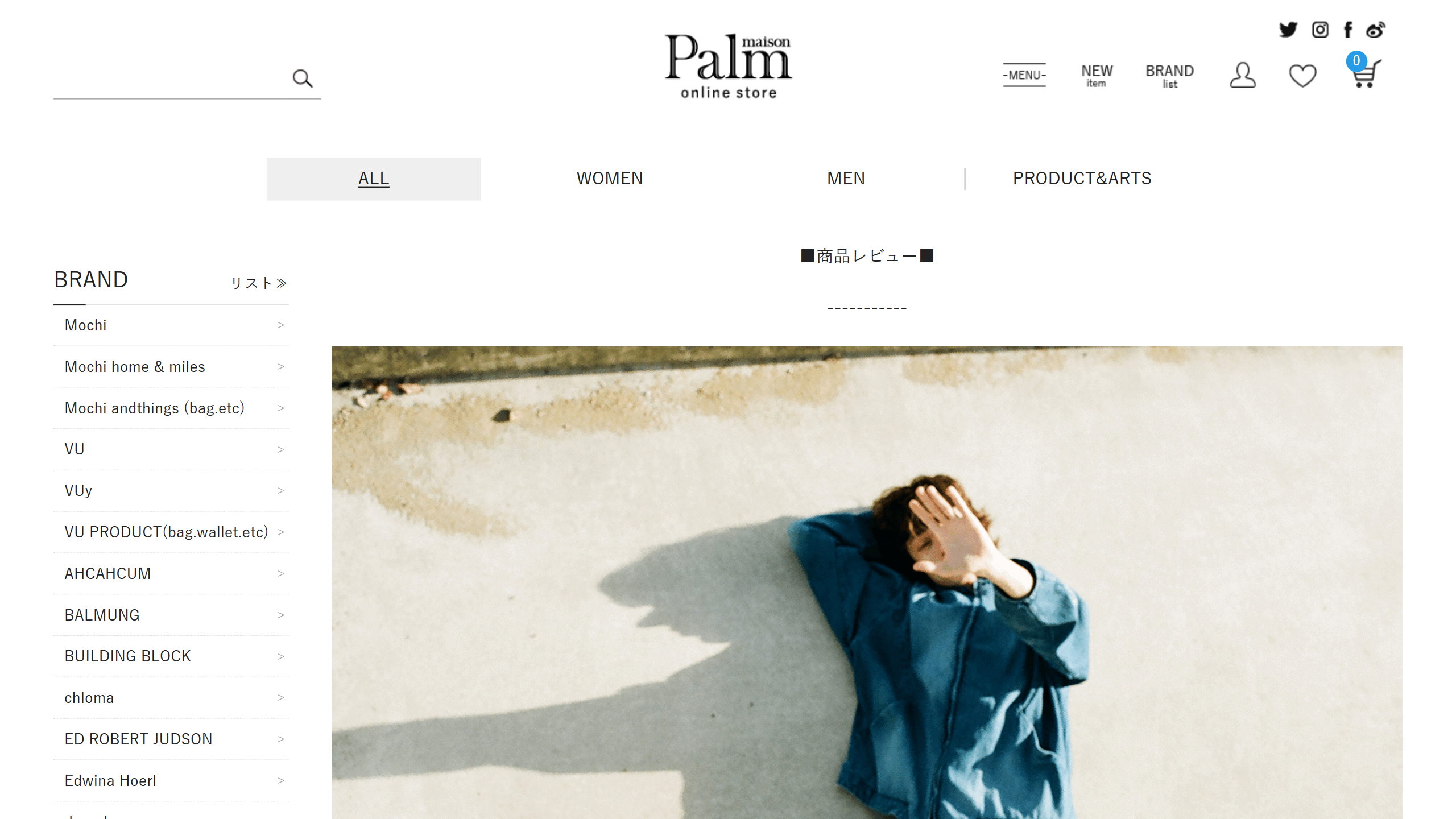Focus the search text field

[x=171, y=78]
